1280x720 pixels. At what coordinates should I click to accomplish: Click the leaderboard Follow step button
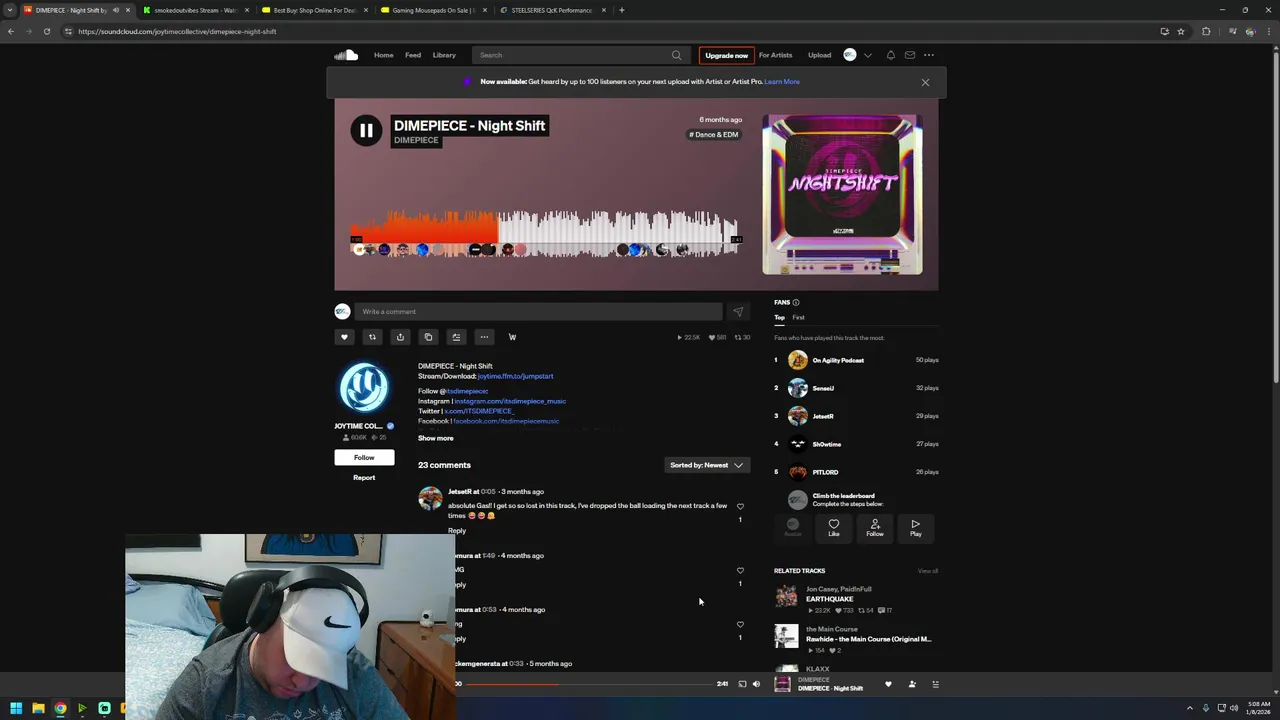(875, 527)
